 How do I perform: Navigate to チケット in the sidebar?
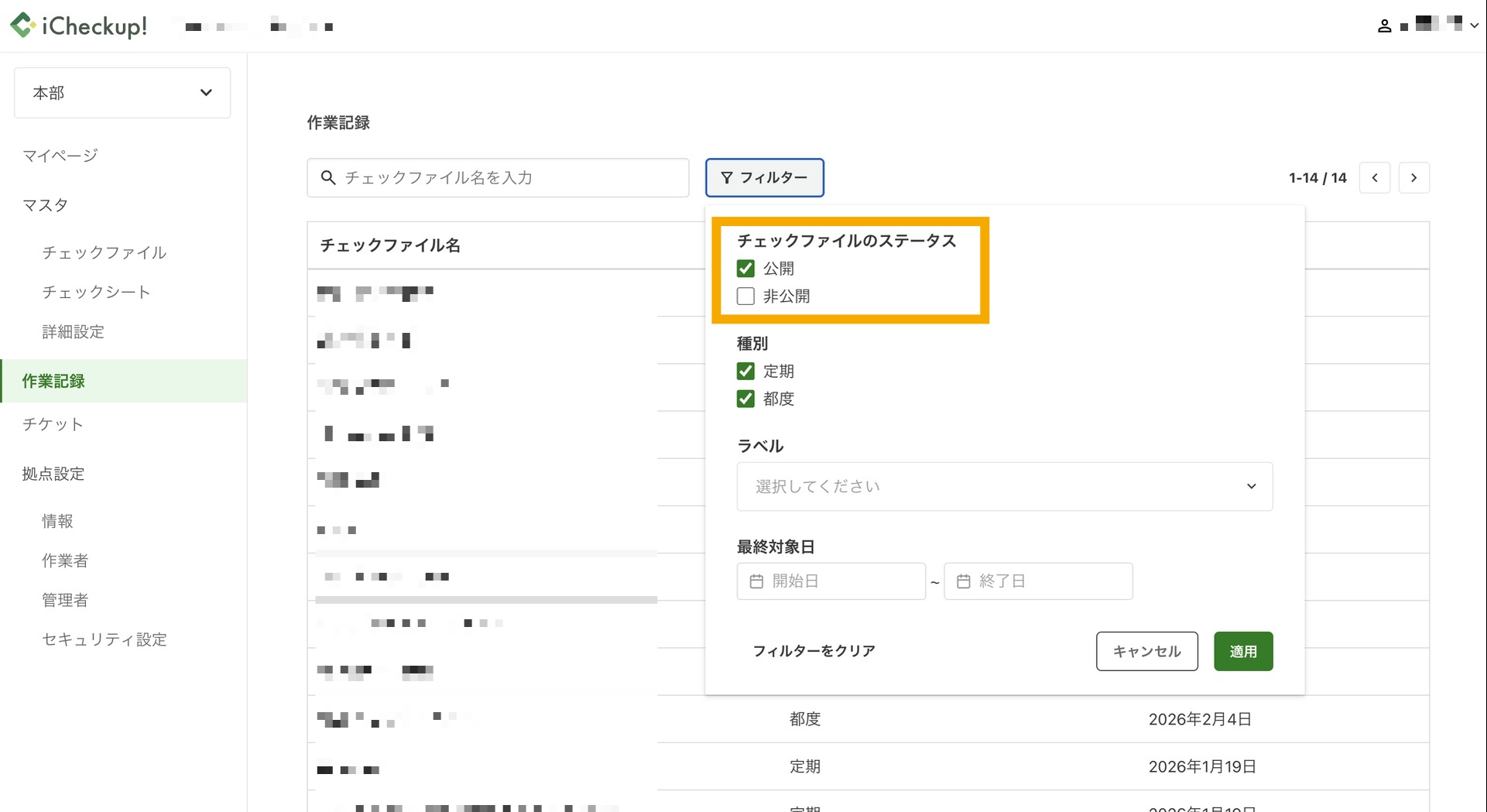[x=53, y=424]
